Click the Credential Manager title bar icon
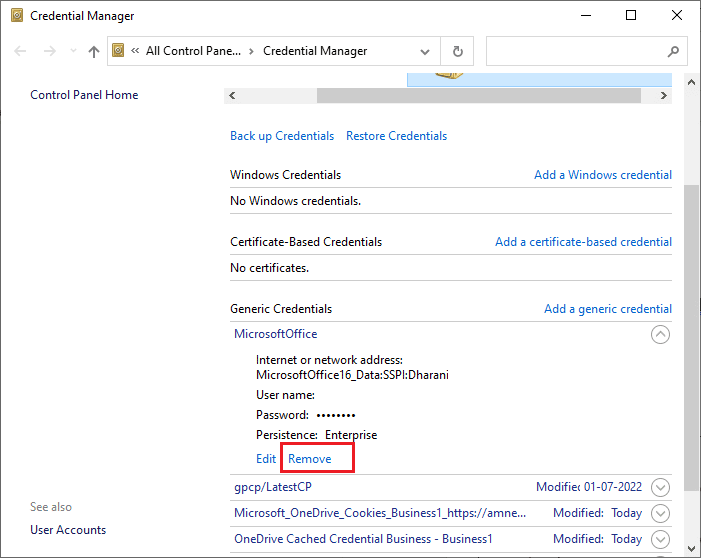Screen dimensions: 701x558 coord(17,16)
